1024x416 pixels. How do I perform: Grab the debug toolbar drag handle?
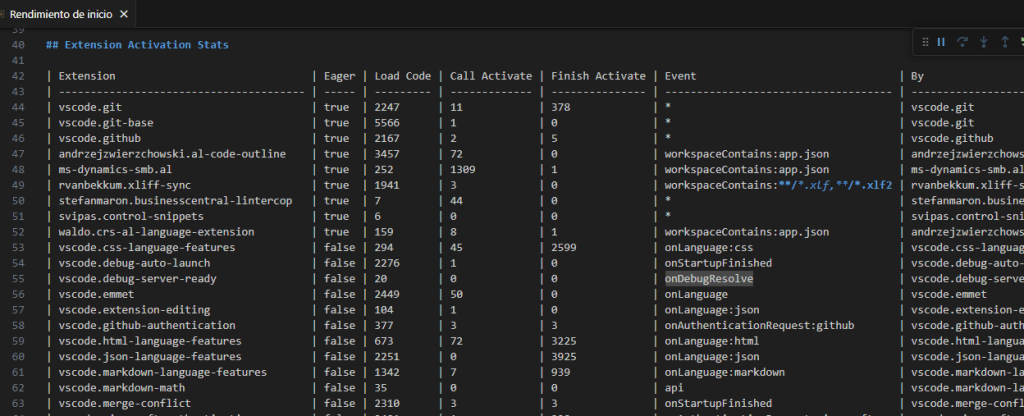(x=925, y=42)
